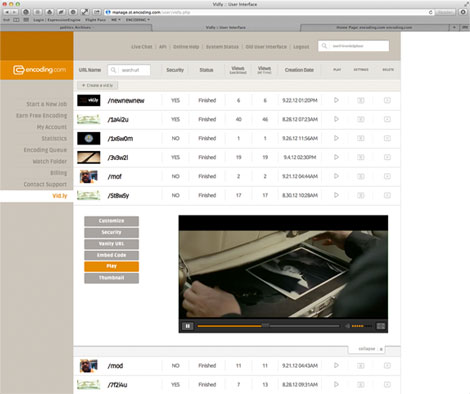Click delete icon for /mod row

point(387,366)
